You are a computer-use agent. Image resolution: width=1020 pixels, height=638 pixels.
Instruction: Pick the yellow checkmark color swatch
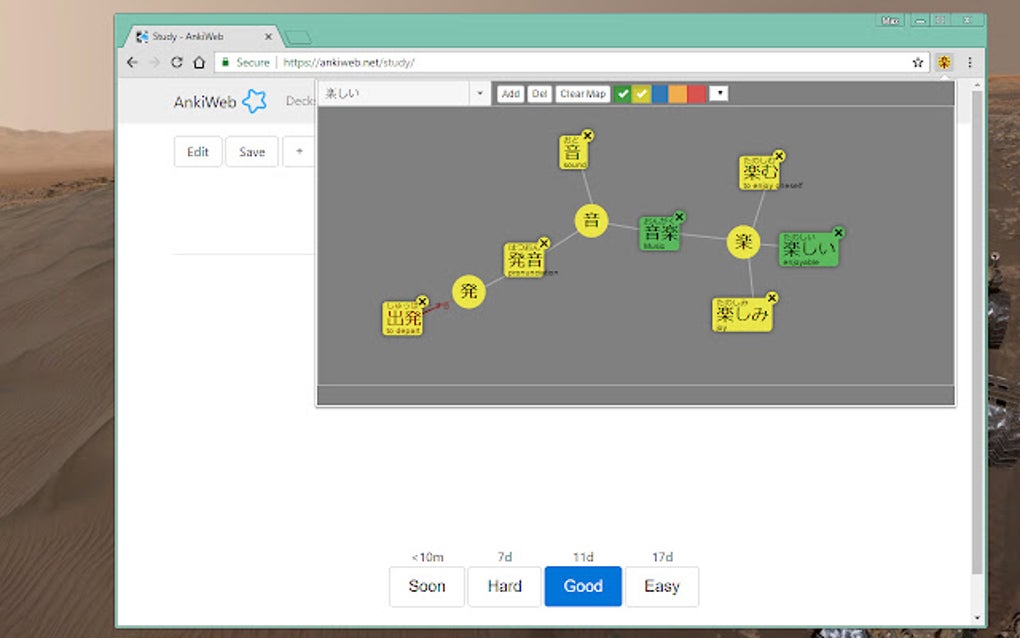pyautogui.click(x=641, y=94)
